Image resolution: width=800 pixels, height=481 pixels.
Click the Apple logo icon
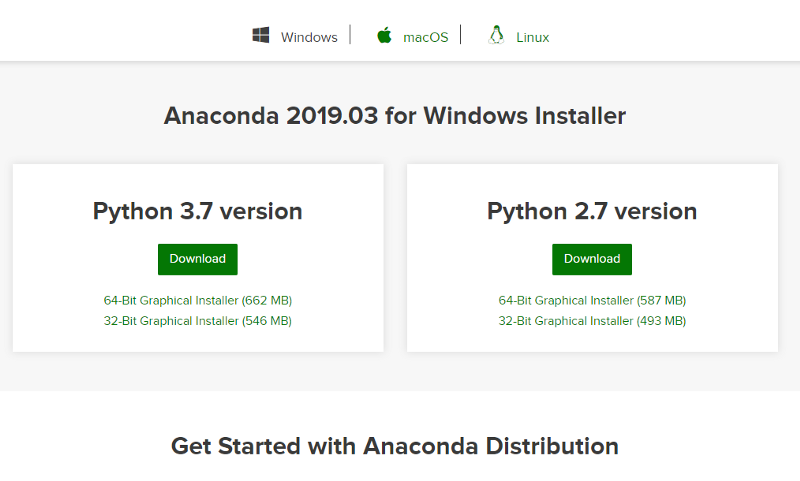(x=384, y=36)
